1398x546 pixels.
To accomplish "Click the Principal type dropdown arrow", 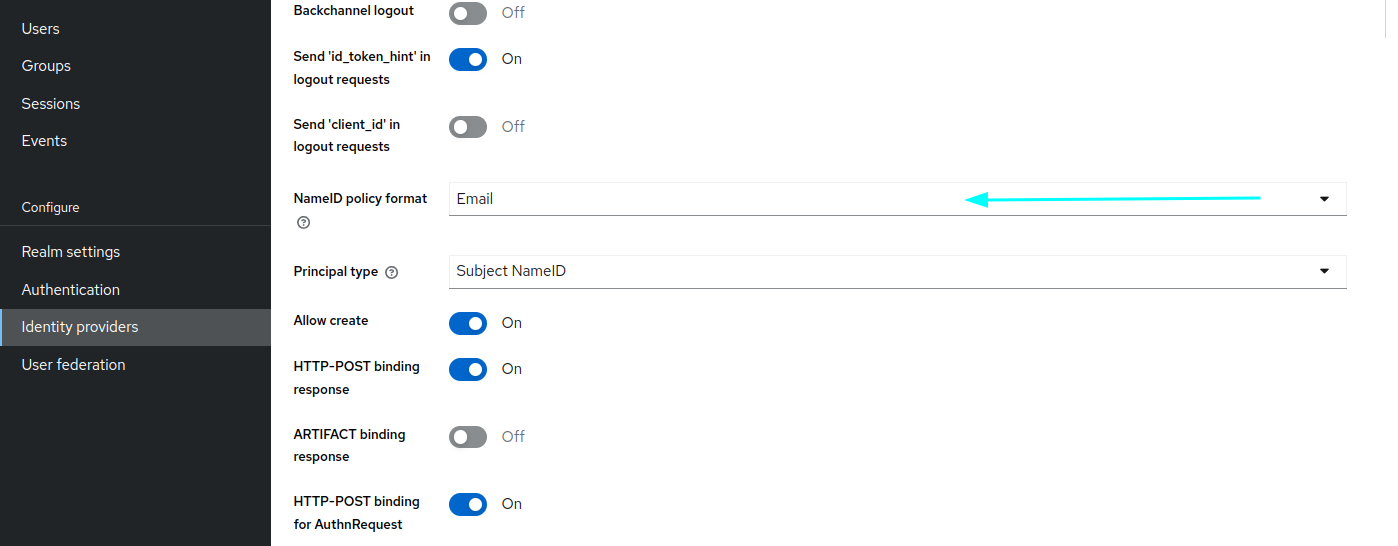I will coord(1324,271).
